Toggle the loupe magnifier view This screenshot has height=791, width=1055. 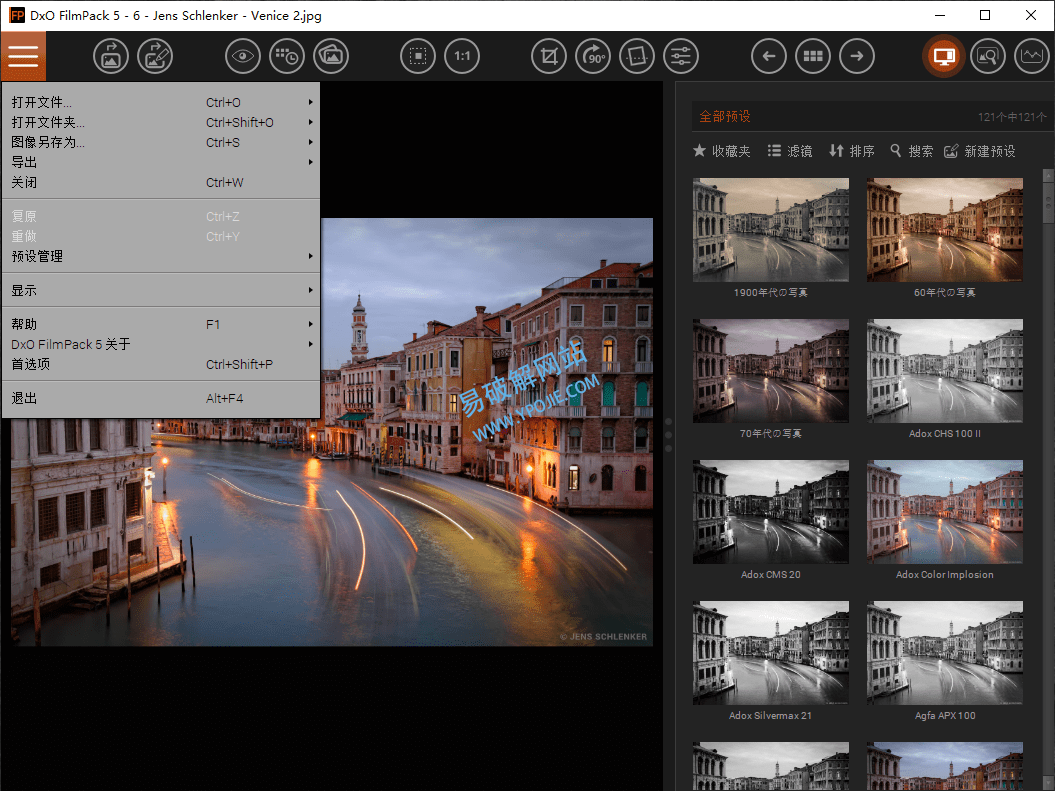click(988, 56)
